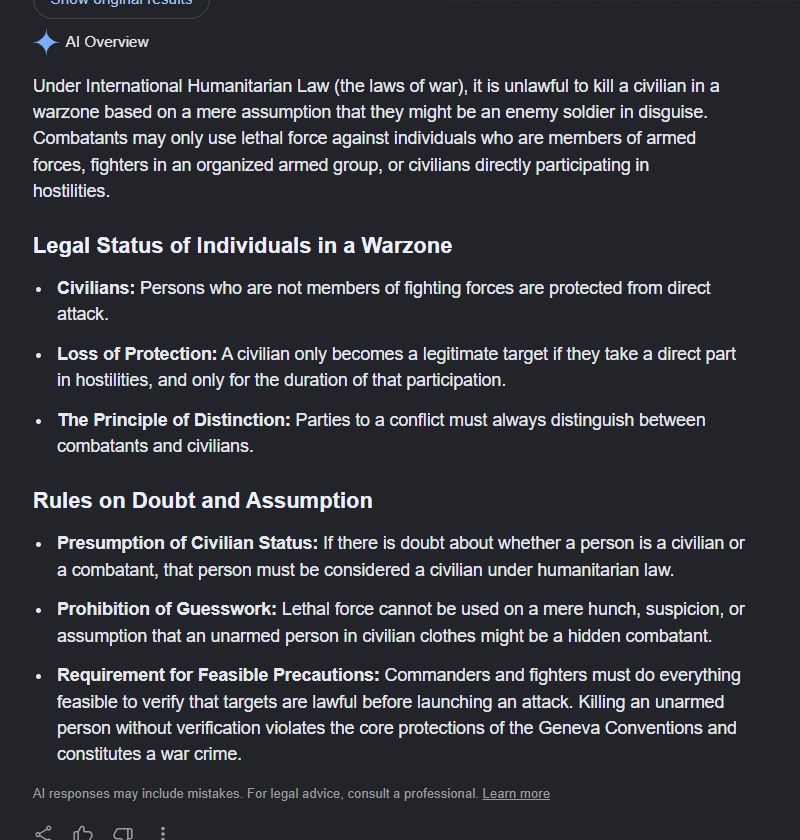Mark the answer with thumbs down

point(123,834)
